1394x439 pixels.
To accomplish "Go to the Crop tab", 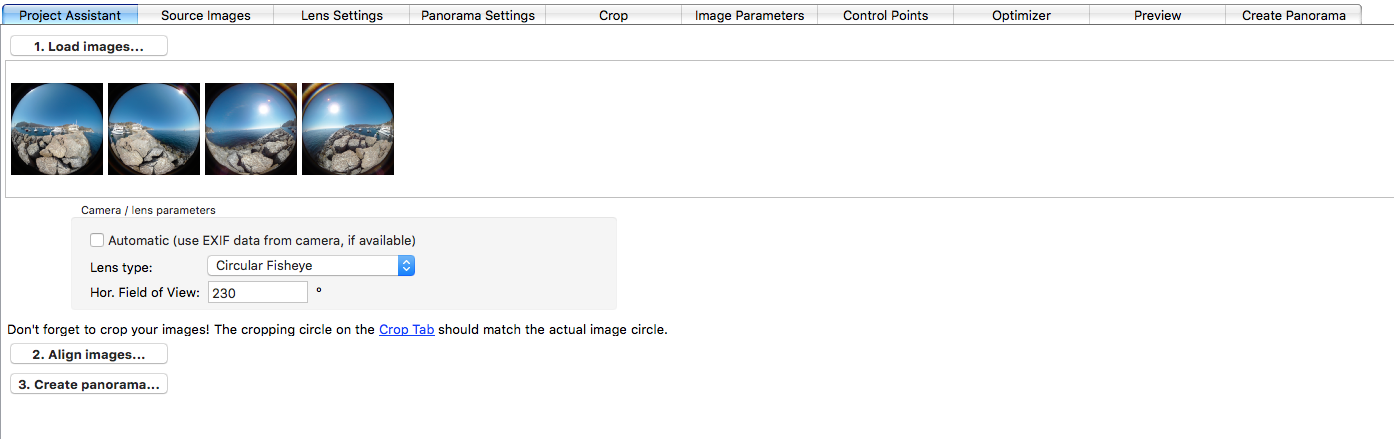I will 614,15.
